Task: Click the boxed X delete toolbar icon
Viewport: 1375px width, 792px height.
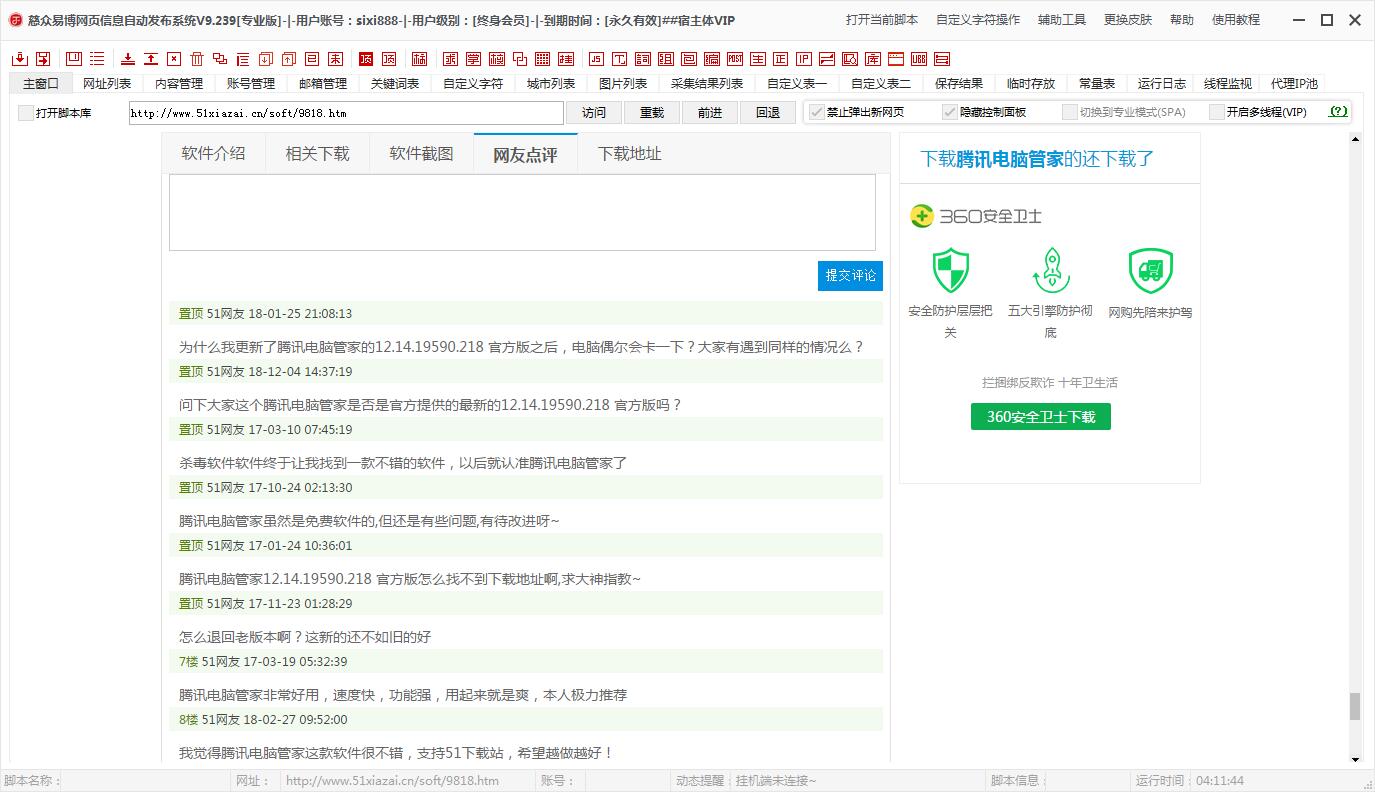Action: tap(174, 59)
